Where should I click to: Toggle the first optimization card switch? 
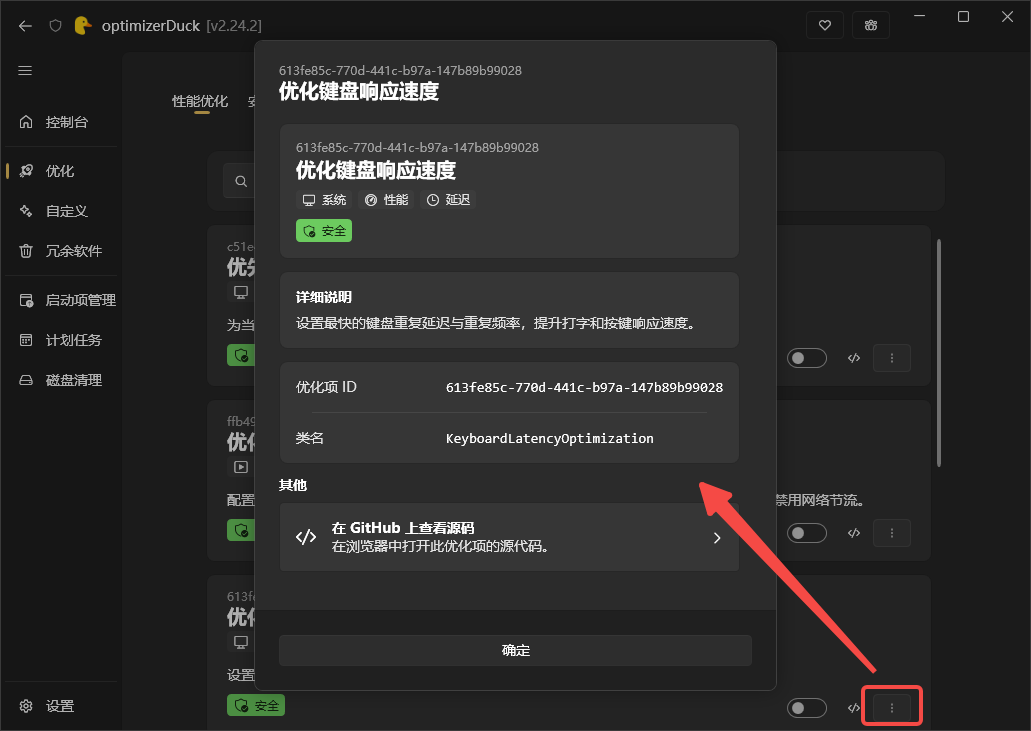click(806, 358)
